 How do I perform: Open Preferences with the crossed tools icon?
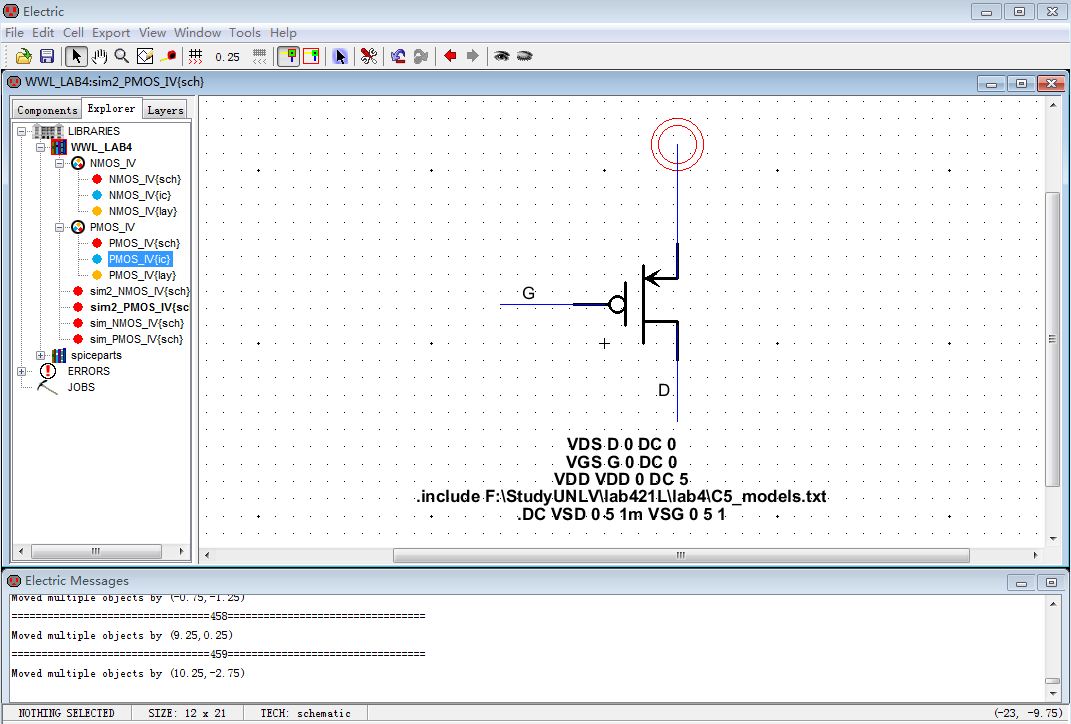pos(369,56)
